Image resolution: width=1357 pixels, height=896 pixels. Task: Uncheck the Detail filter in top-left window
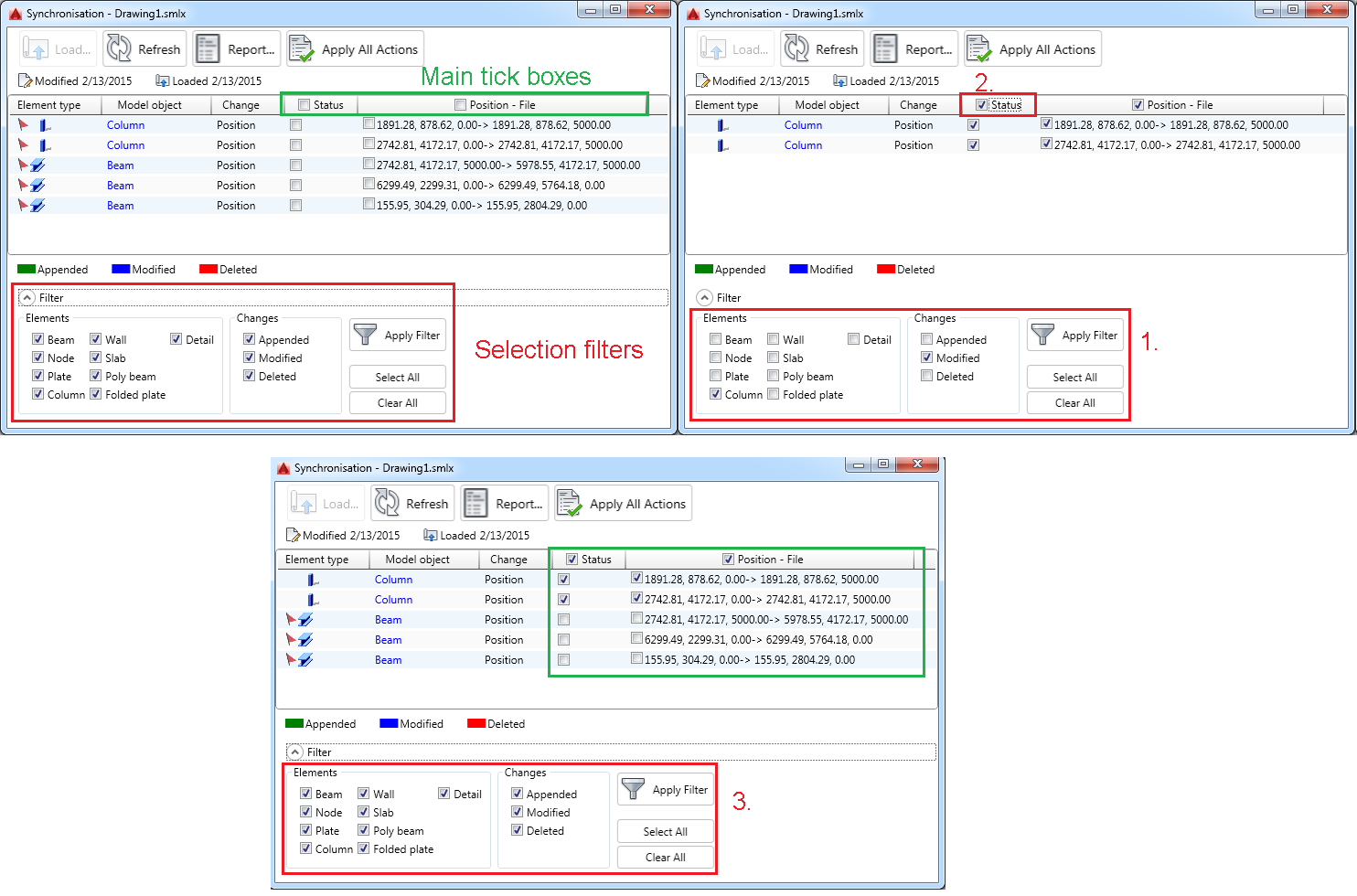(176, 339)
